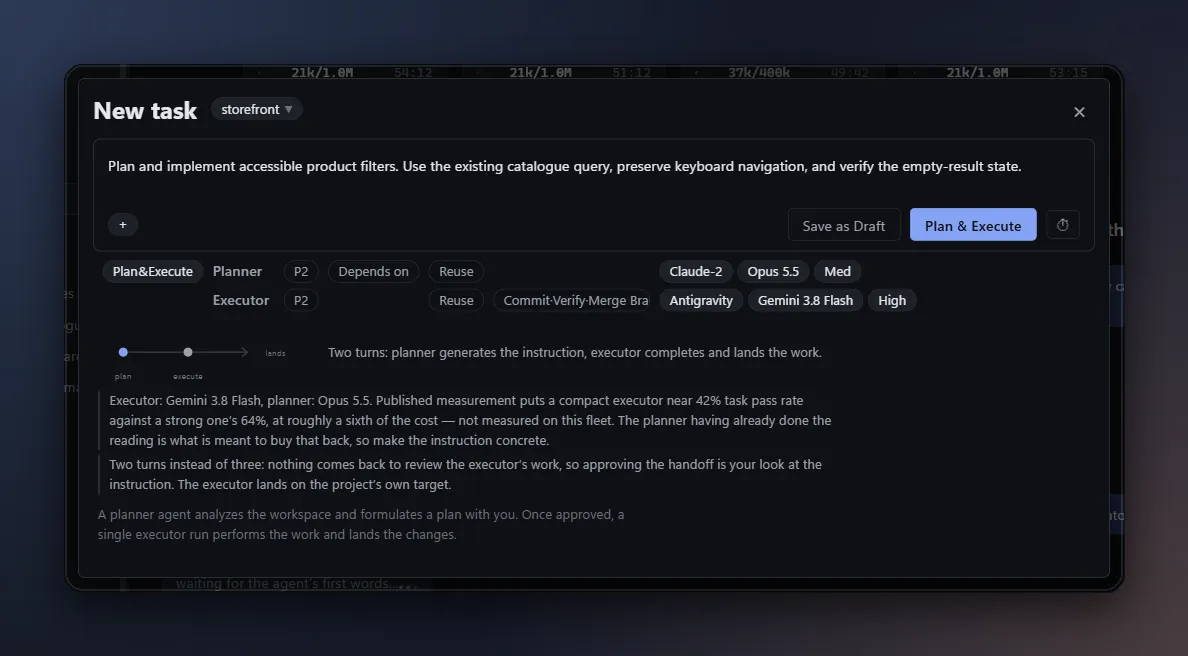
Task: Click the New task heading
Action: pyautogui.click(x=145, y=111)
